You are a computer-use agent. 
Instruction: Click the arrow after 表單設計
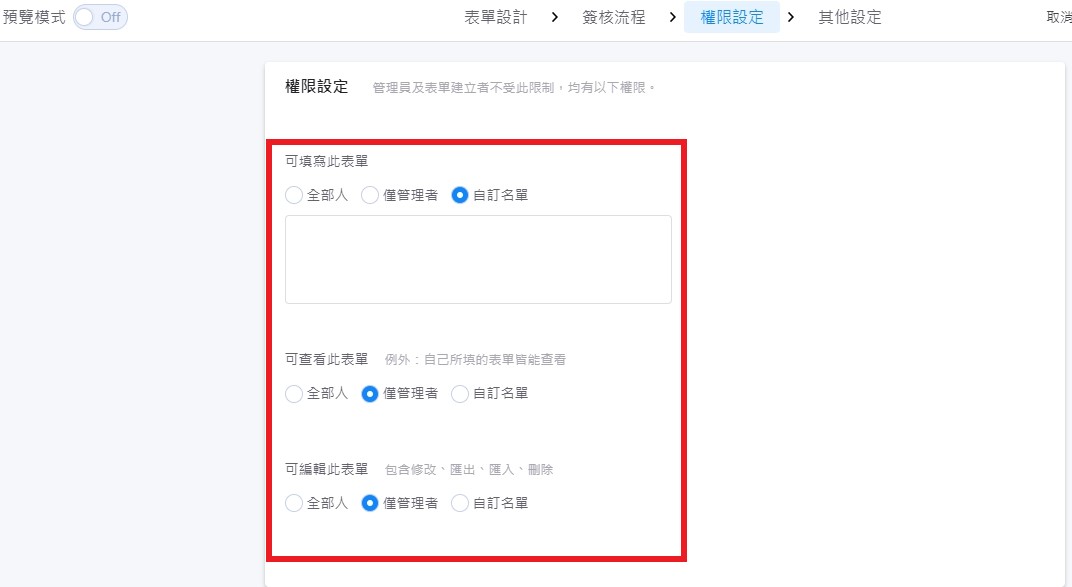tap(554, 18)
